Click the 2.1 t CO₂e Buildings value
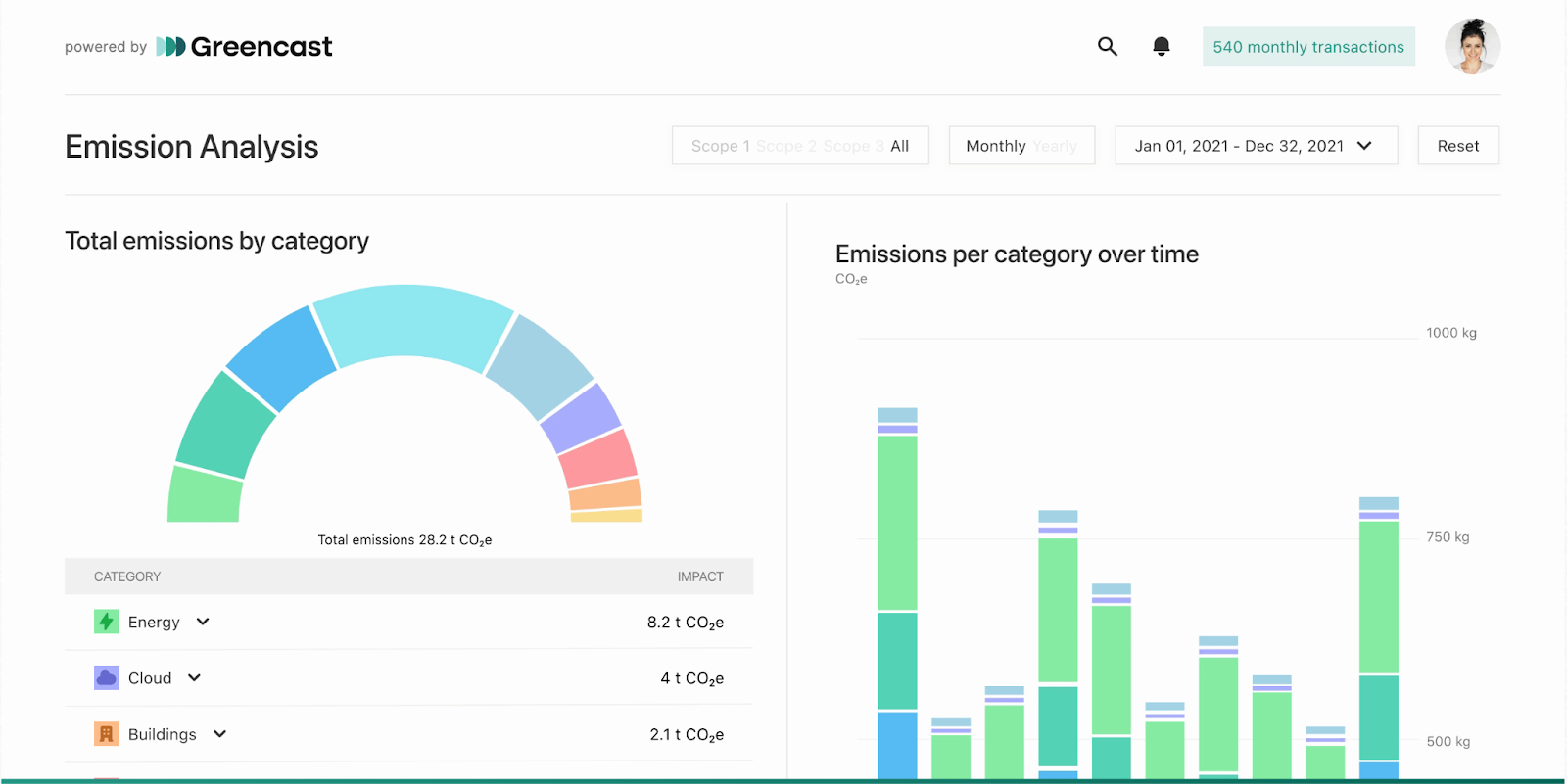 (687, 735)
